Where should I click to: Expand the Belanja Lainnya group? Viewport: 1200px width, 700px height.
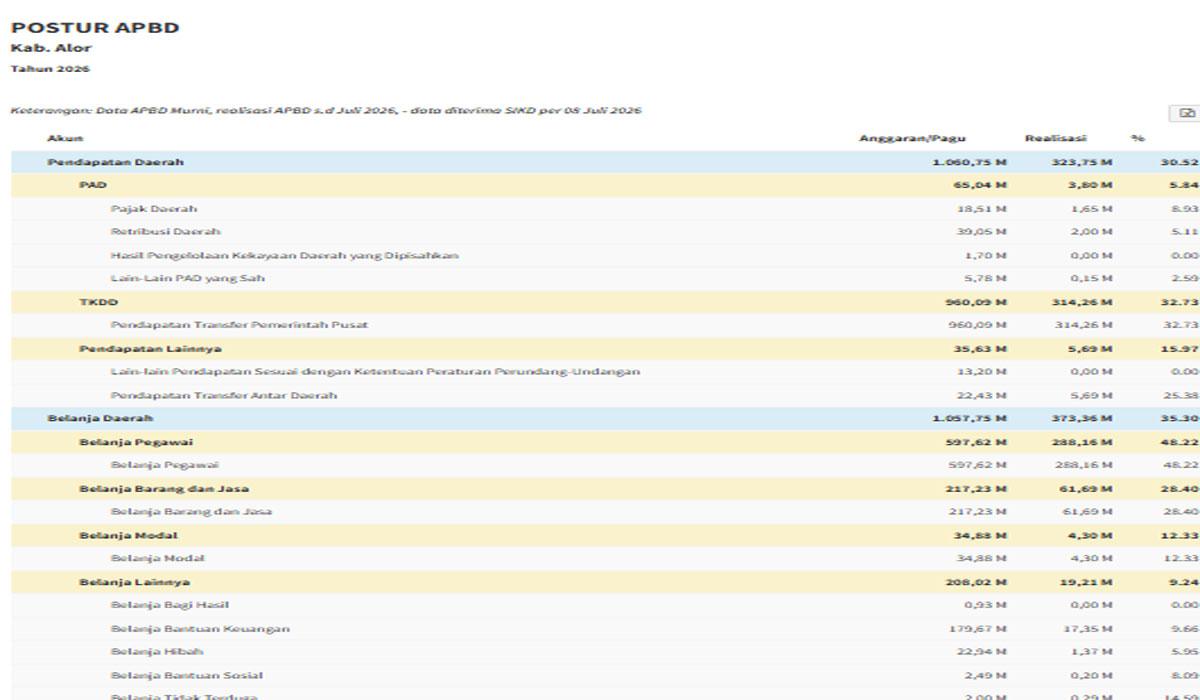tap(606, 582)
